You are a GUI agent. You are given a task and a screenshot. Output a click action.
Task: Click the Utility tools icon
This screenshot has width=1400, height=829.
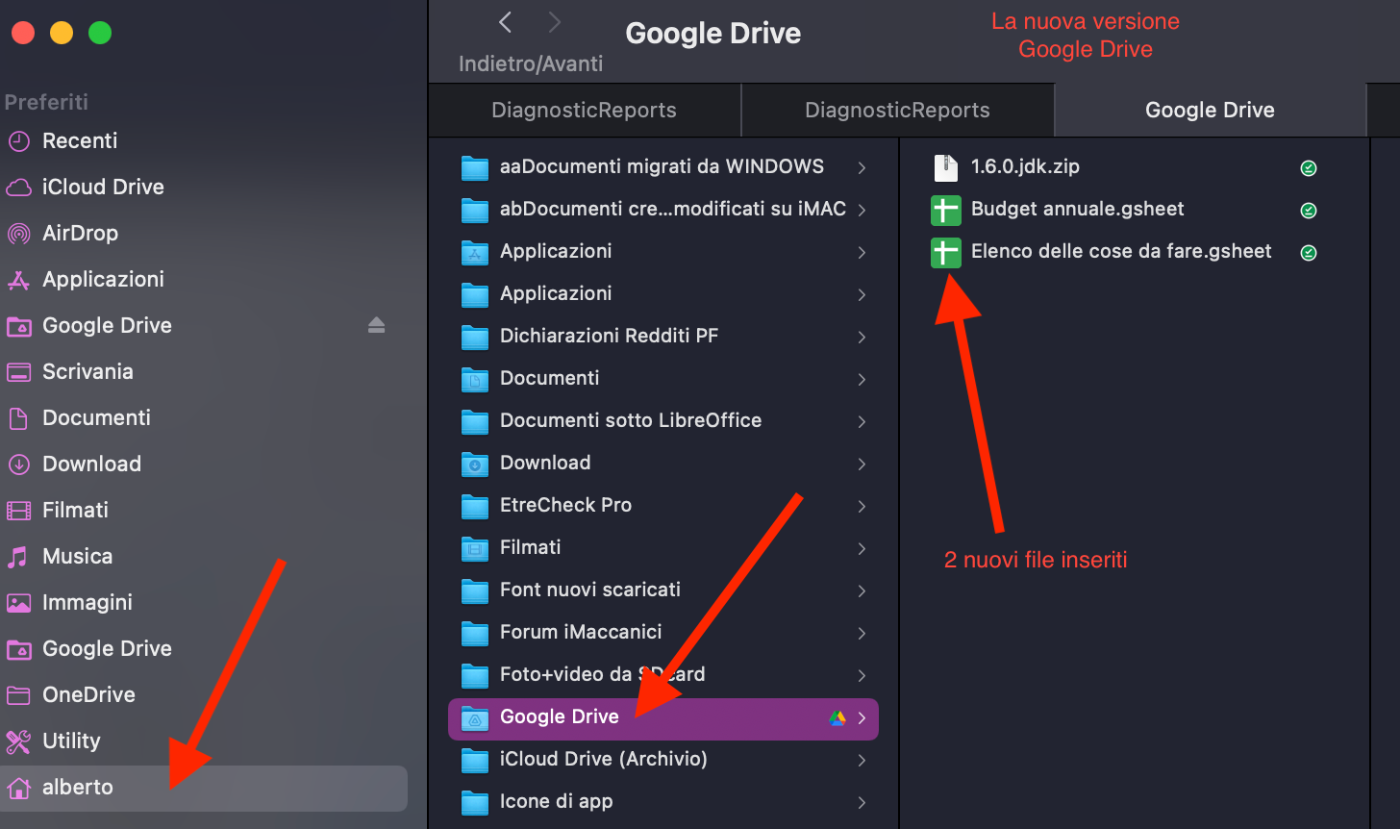18,741
